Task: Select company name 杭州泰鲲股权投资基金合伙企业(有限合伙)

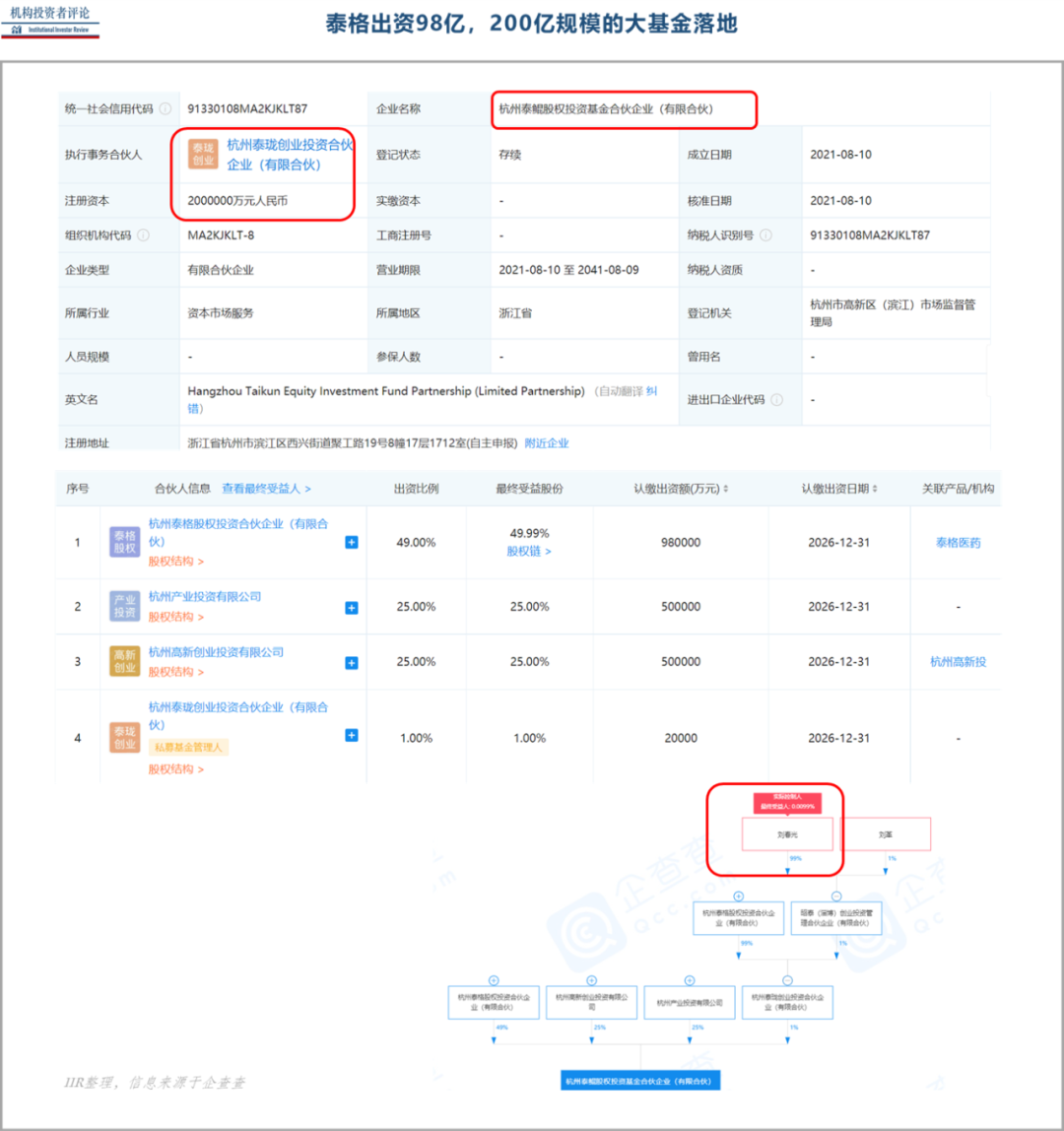Action: pos(606,109)
